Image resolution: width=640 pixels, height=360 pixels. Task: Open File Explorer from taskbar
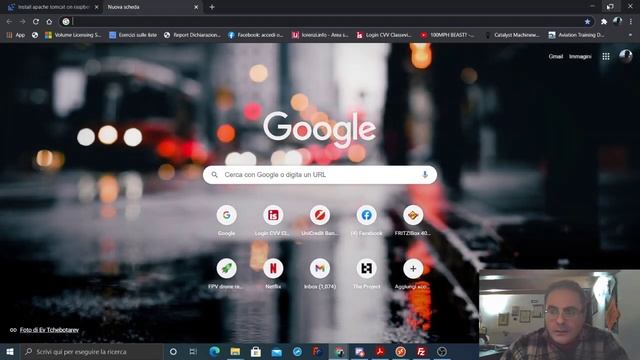pyautogui.click(x=235, y=351)
